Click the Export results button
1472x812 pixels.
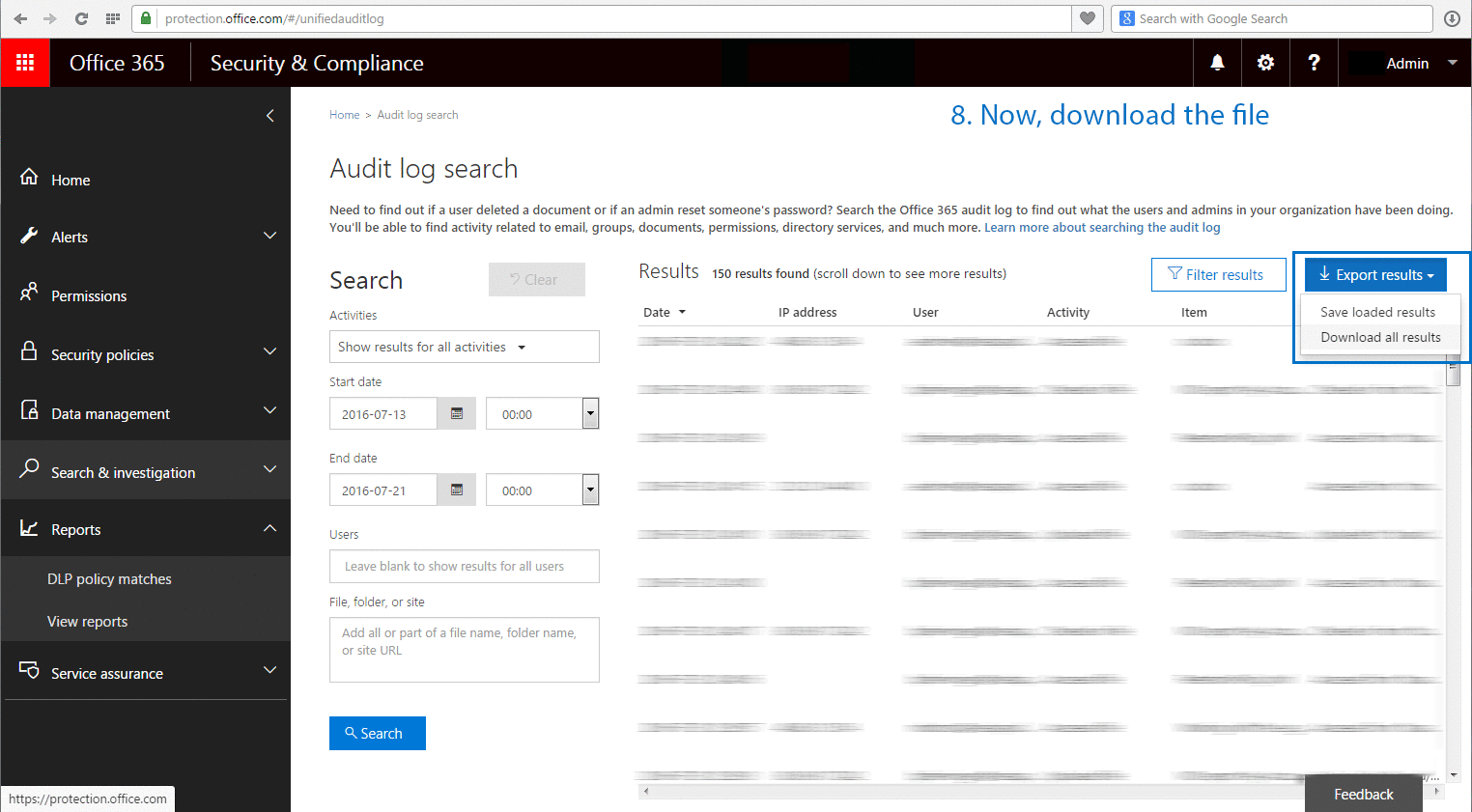(1375, 274)
